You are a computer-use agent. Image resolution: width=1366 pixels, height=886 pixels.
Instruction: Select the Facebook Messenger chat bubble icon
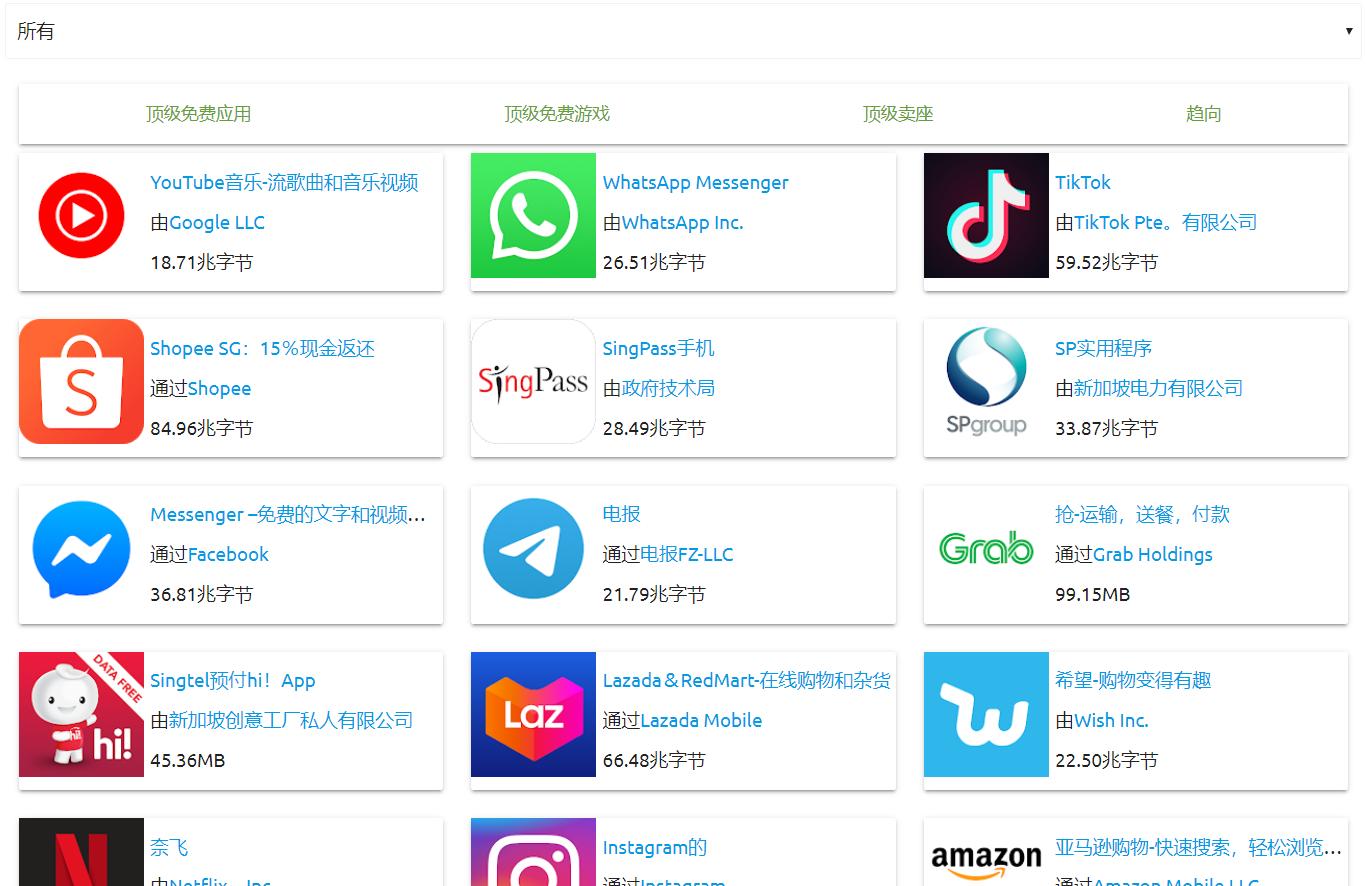[80, 548]
